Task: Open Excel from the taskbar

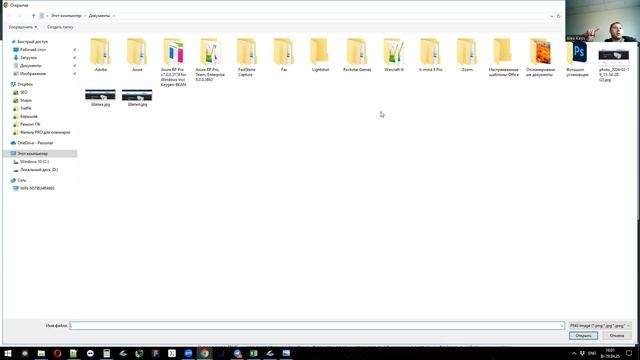Action: click(253, 353)
